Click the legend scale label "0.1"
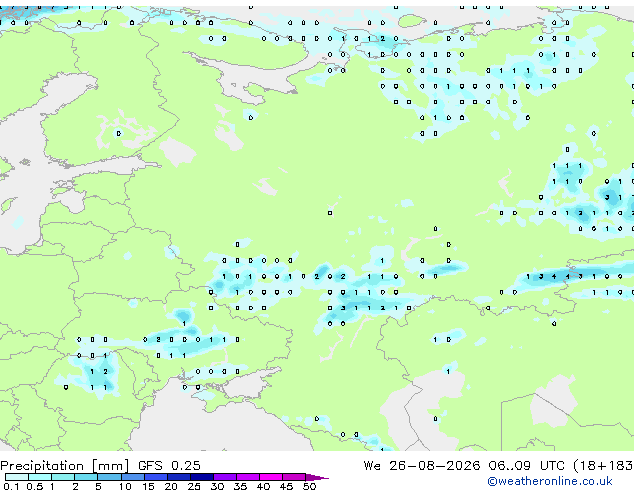Image resolution: width=634 pixels, height=490 pixels. coord(11,486)
